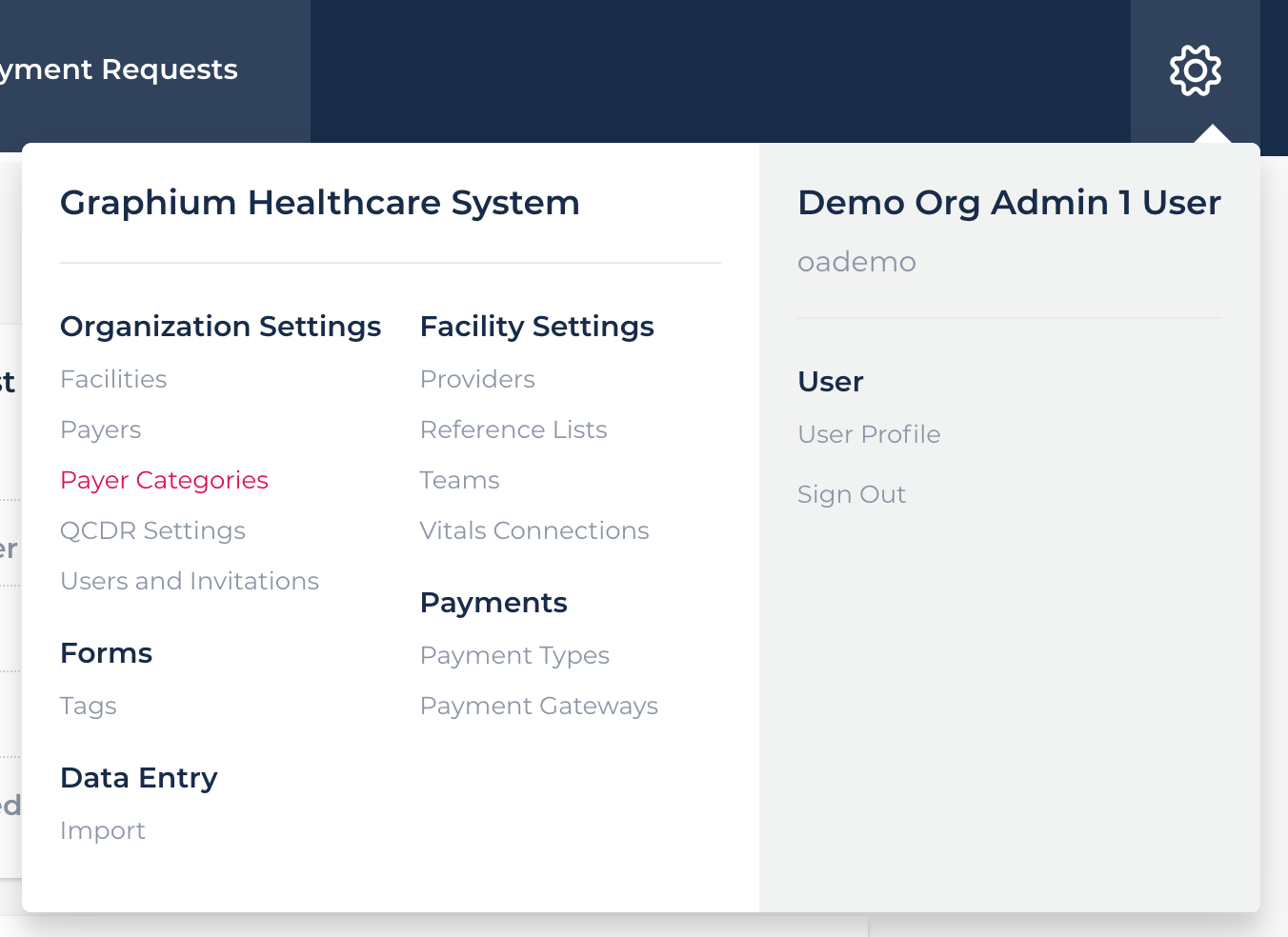The height and width of the screenshot is (937, 1288).
Task: Click Demo Org Admin 1 User name
Action: point(1009,203)
